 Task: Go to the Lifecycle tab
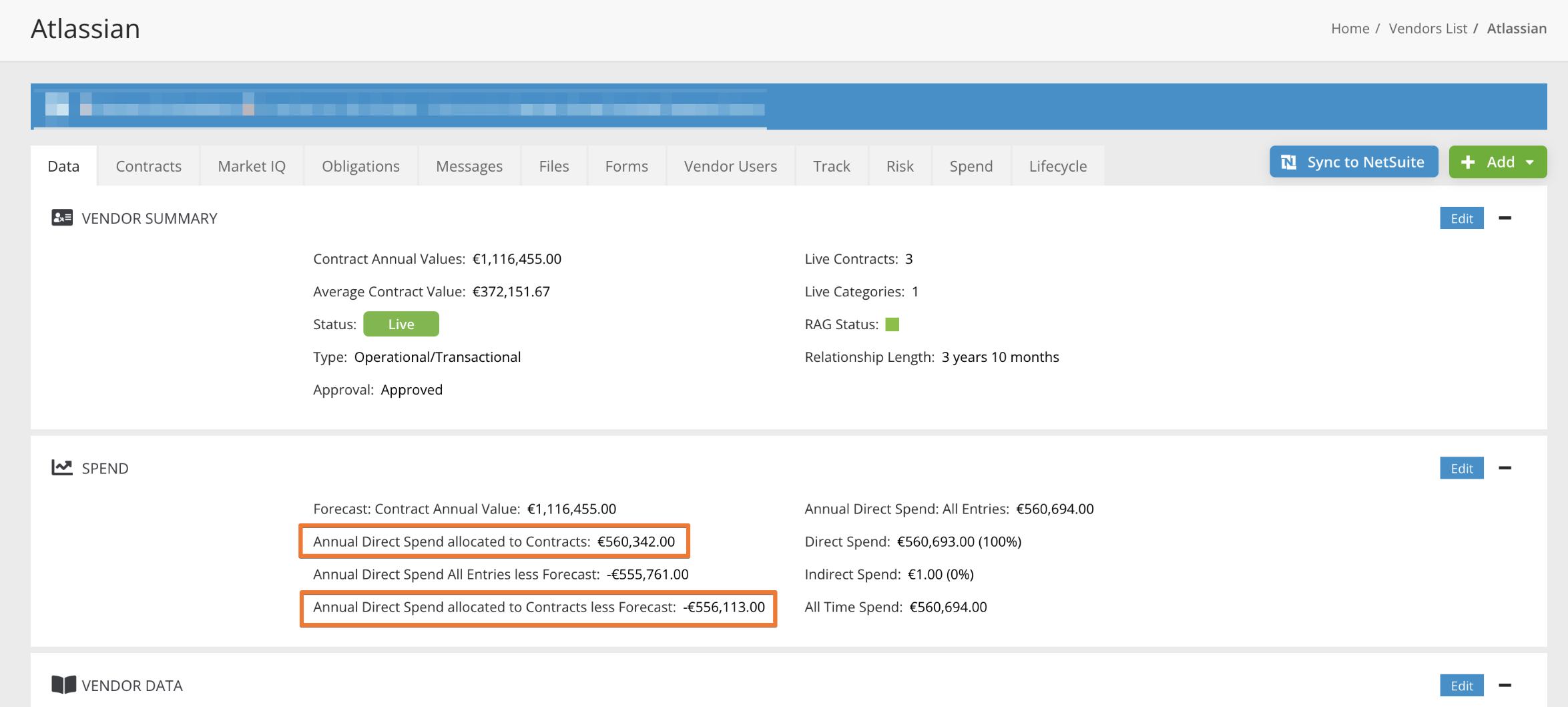(1058, 166)
